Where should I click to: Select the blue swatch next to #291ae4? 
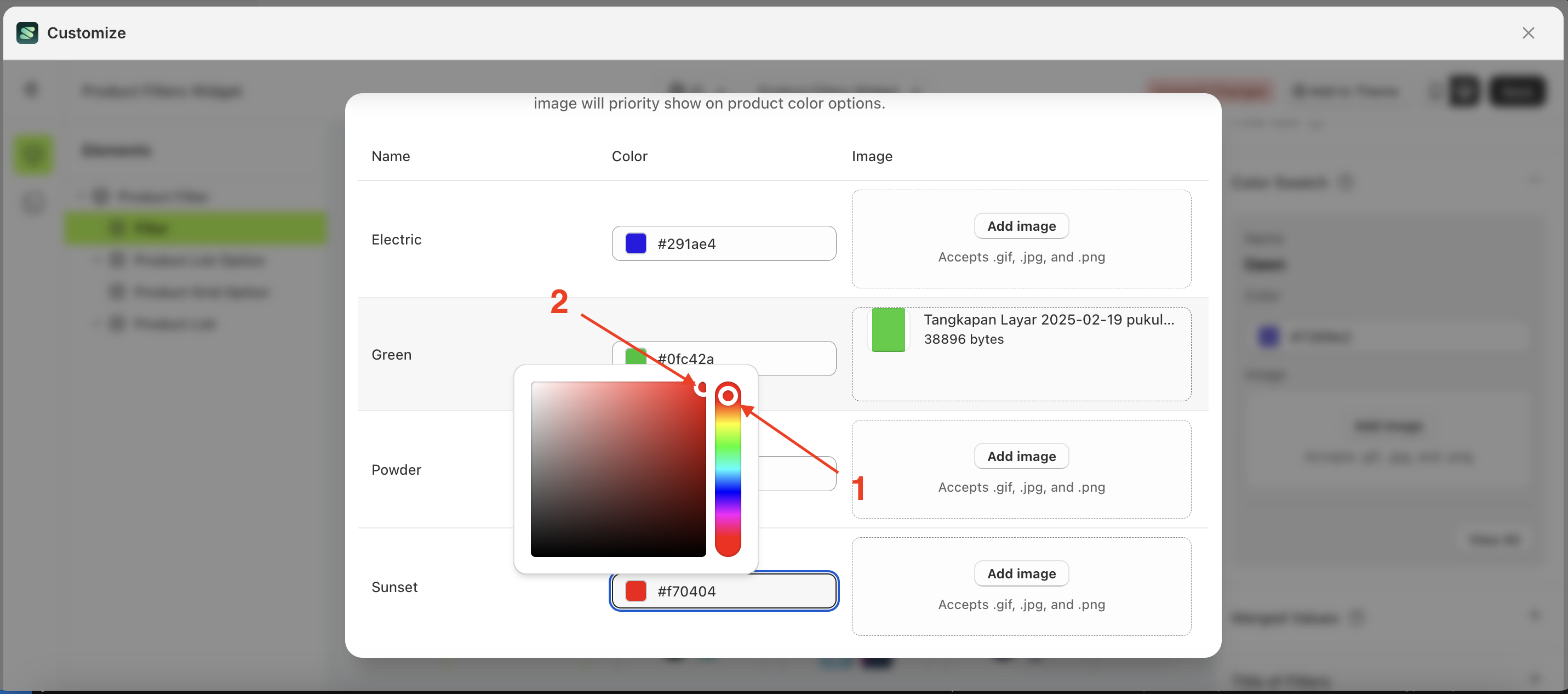pyautogui.click(x=636, y=243)
